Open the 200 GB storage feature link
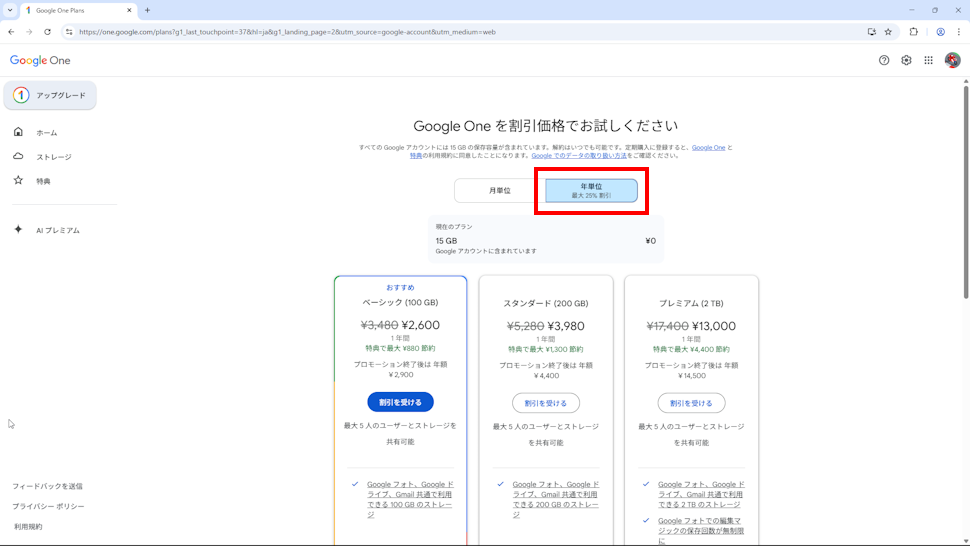The image size is (970, 546). pos(556,500)
